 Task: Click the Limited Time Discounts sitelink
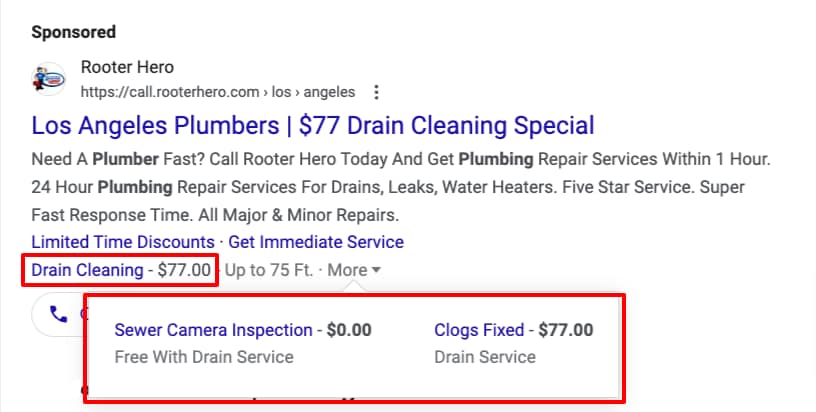(123, 242)
